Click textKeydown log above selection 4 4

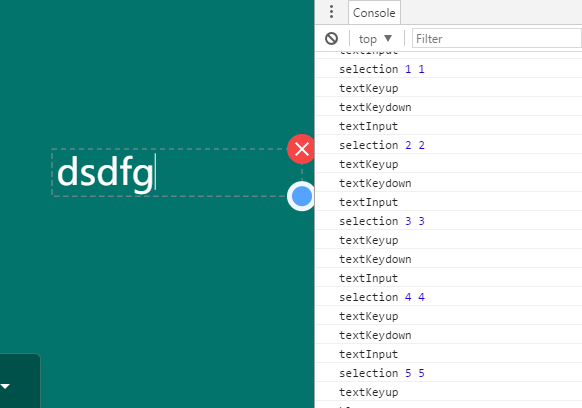(448, 259)
